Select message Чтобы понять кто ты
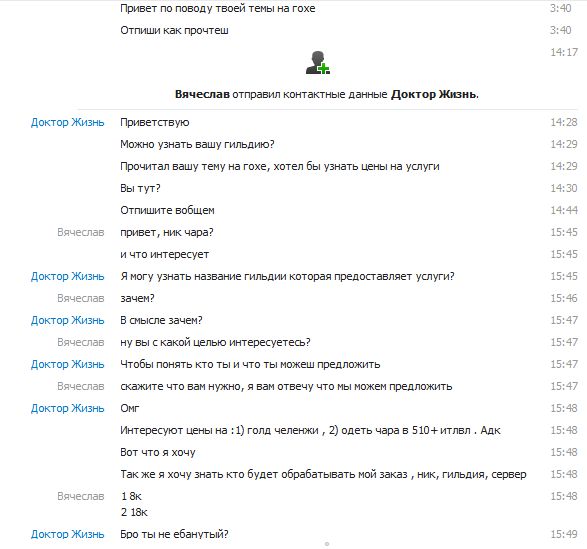 click(250, 364)
